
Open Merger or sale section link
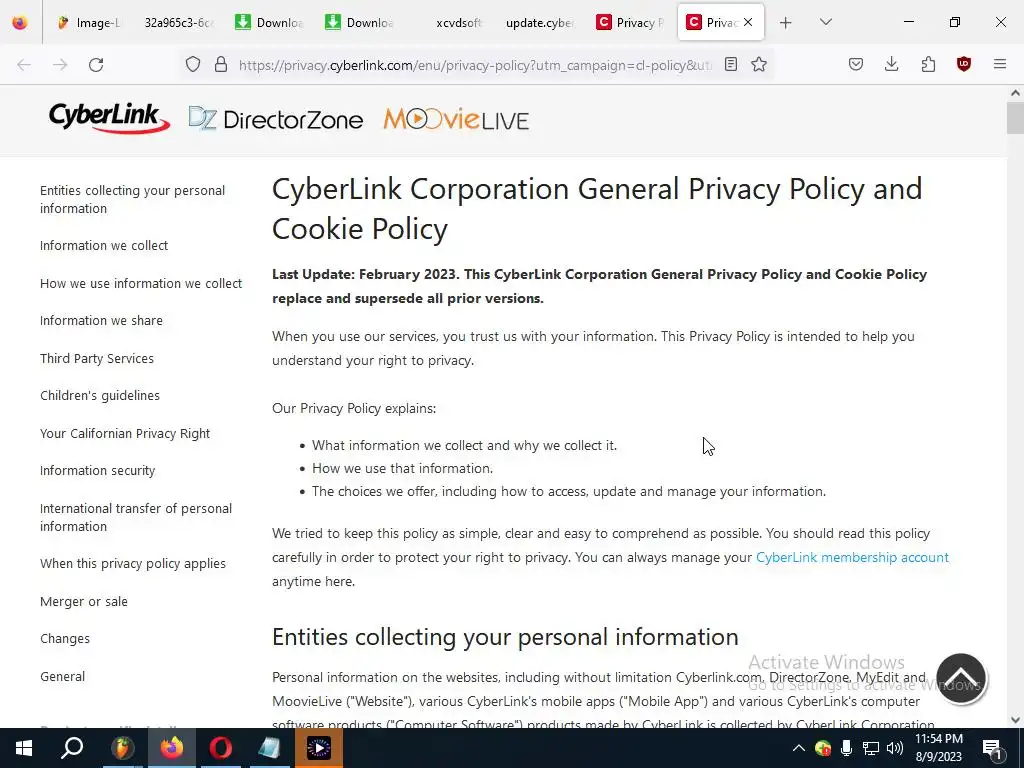tap(84, 601)
